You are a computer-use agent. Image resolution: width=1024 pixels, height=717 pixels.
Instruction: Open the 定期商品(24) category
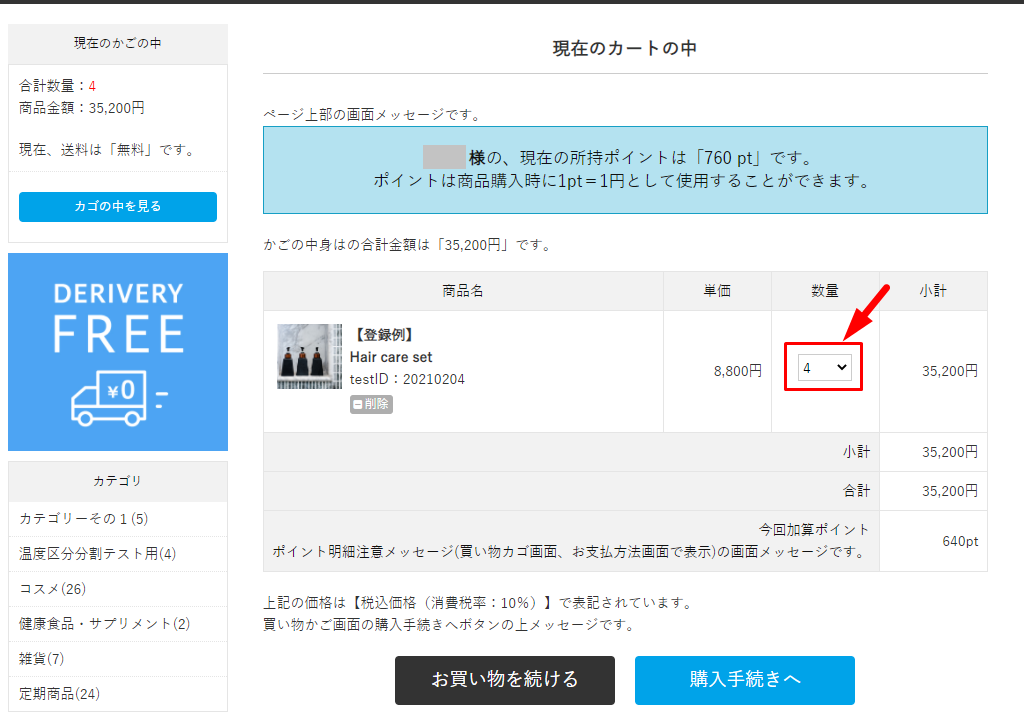coord(60,694)
